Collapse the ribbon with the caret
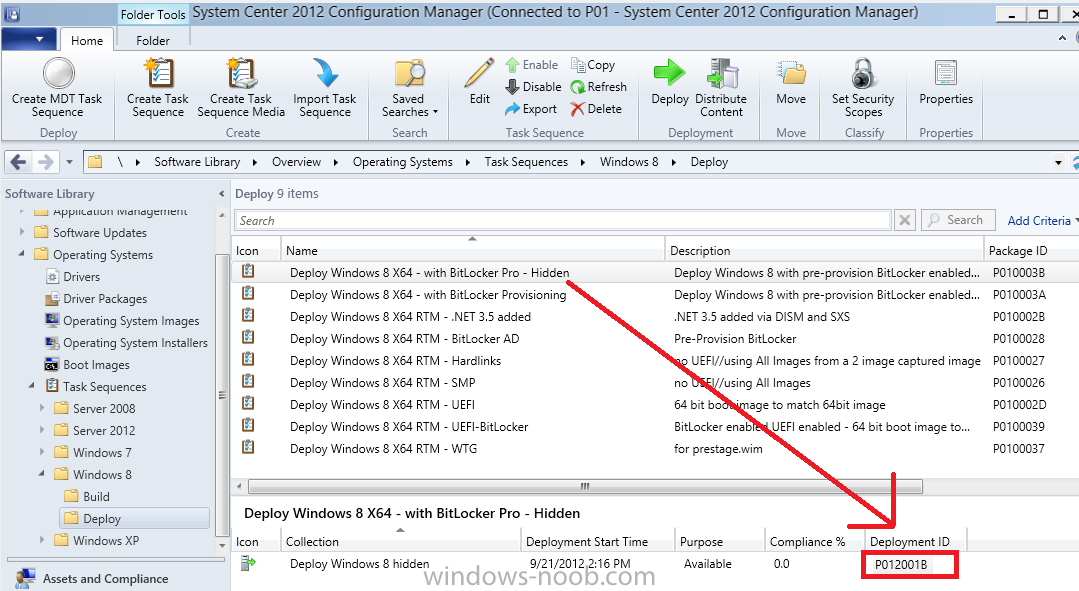Viewport: 1079px width, 591px height. coord(1062,39)
